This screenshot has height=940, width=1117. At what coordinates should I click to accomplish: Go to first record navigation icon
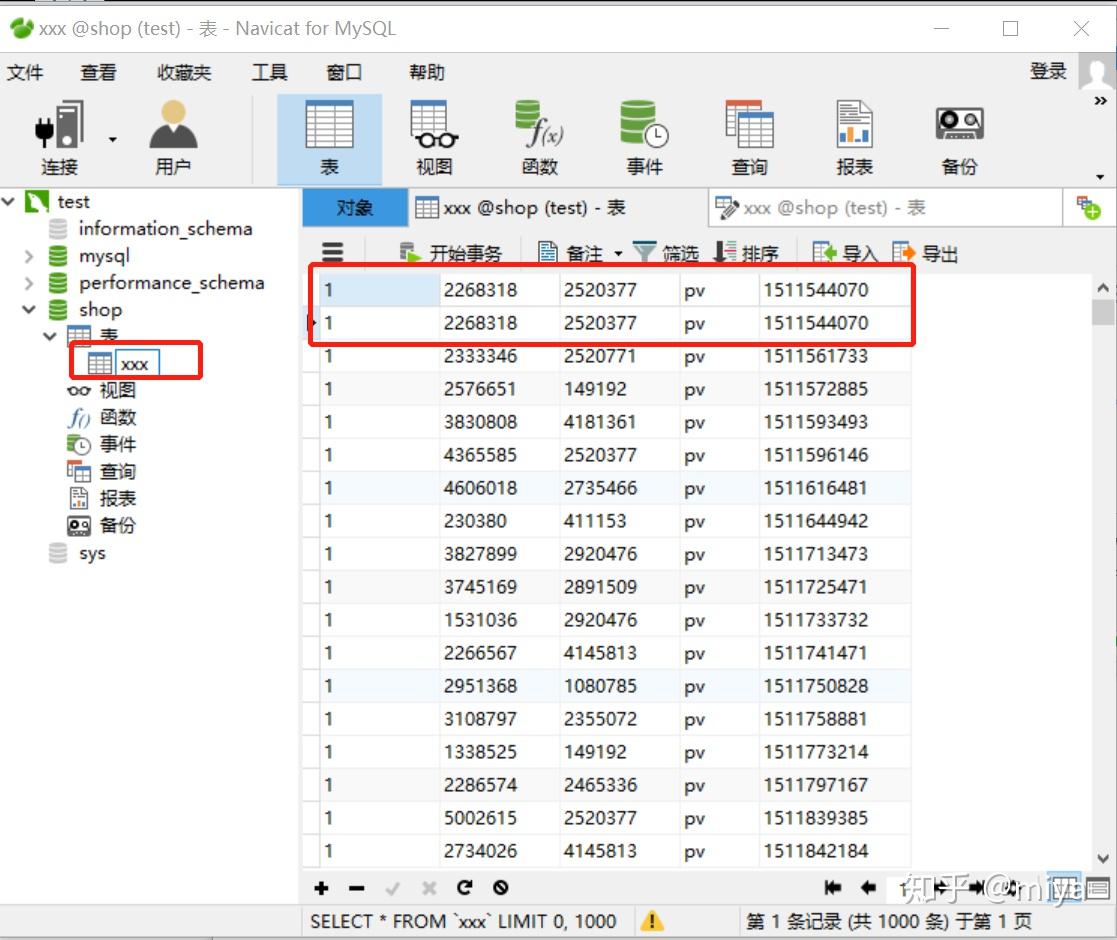click(x=832, y=887)
